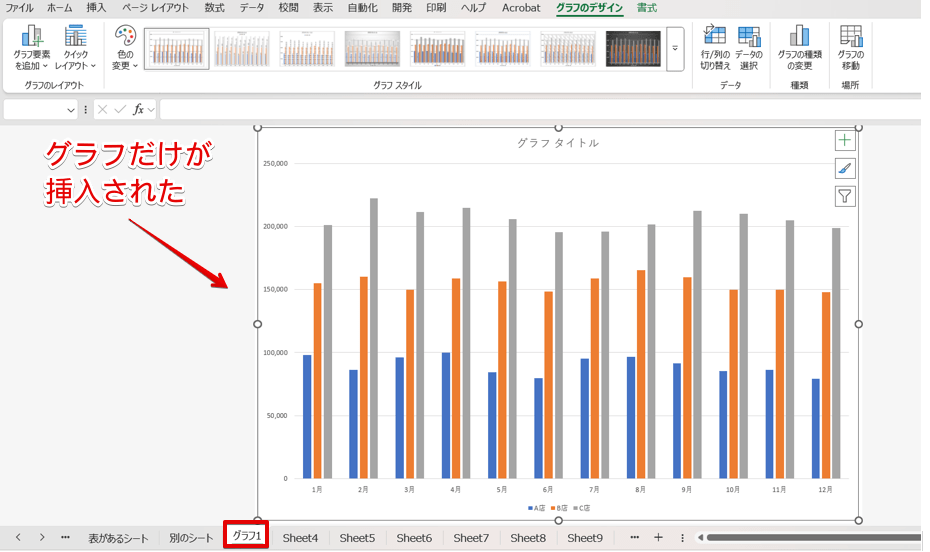Add a new sheet with plus button
930x552 pixels.
[658, 537]
